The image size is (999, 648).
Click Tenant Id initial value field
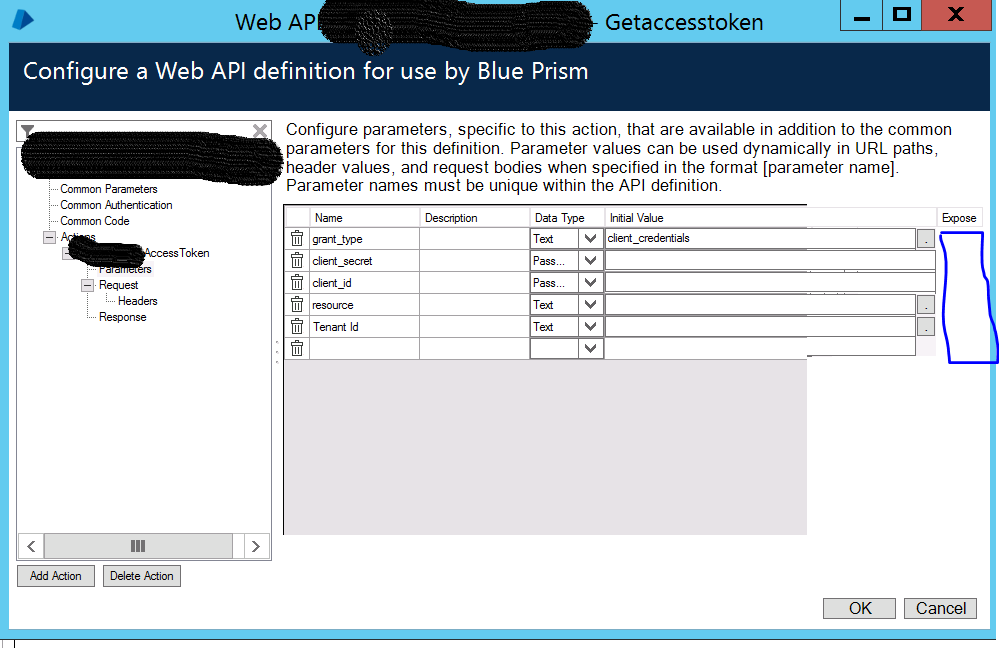click(760, 326)
